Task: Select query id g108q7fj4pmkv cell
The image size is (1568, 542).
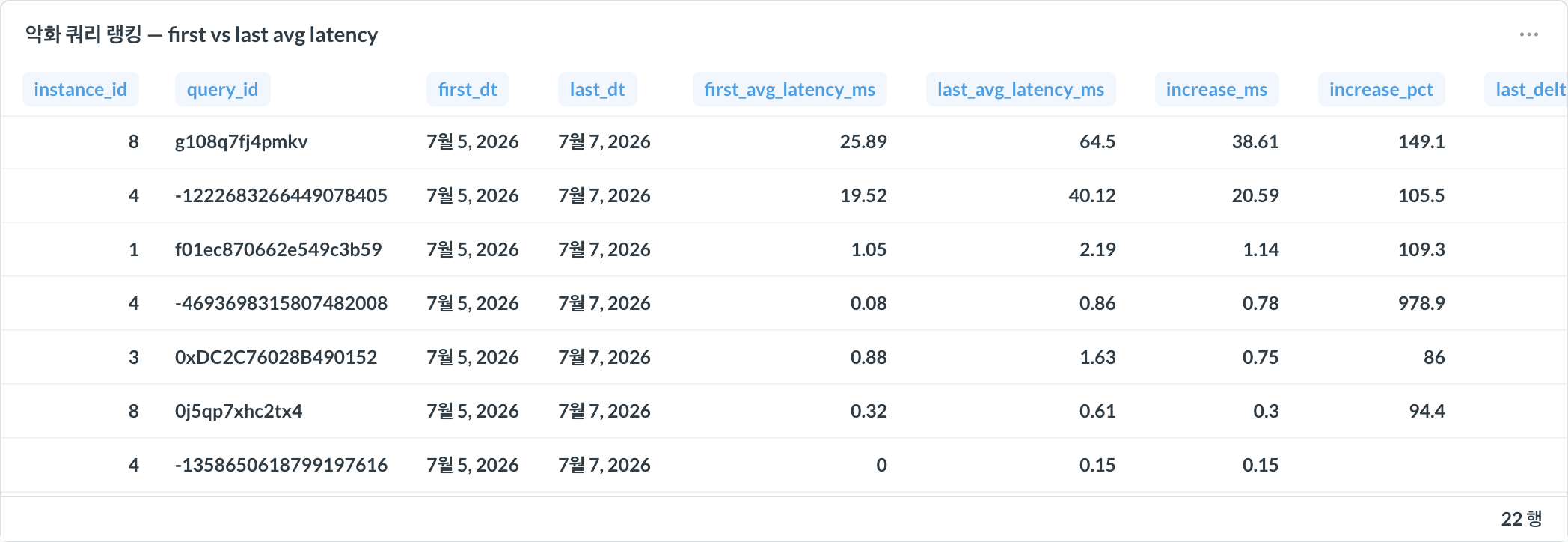Action: tap(241, 141)
